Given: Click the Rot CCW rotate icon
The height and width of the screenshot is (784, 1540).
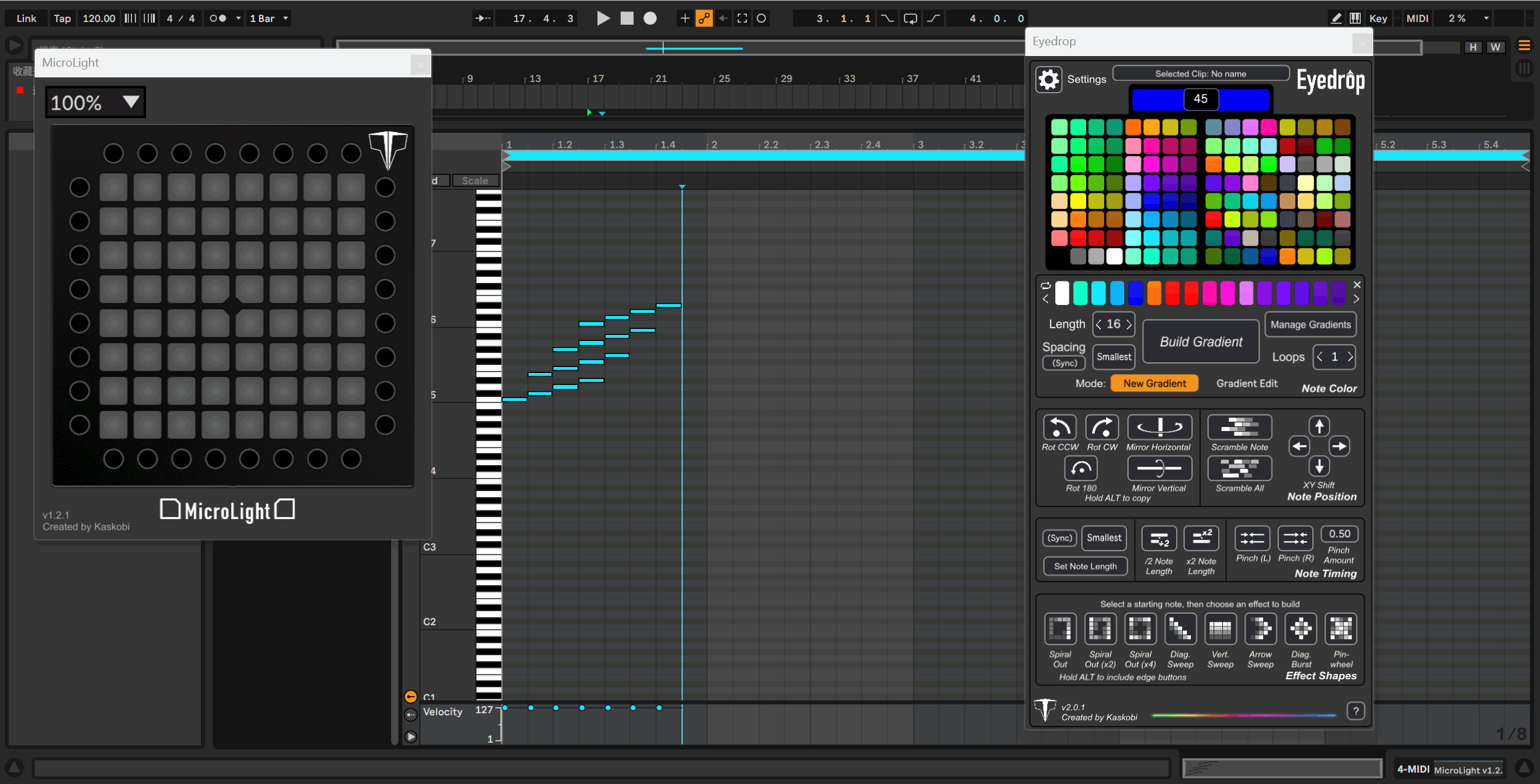Looking at the screenshot, I should point(1059,428).
